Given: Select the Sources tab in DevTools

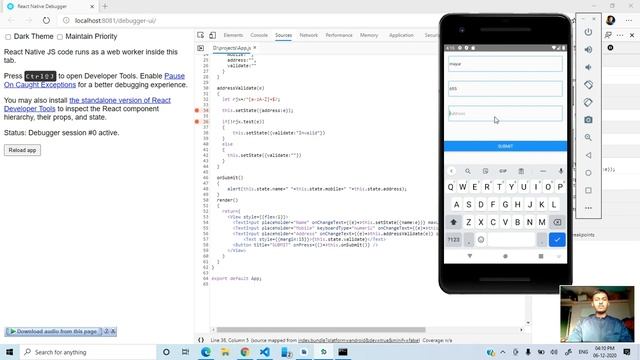Looking at the screenshot, I should pos(283,36).
